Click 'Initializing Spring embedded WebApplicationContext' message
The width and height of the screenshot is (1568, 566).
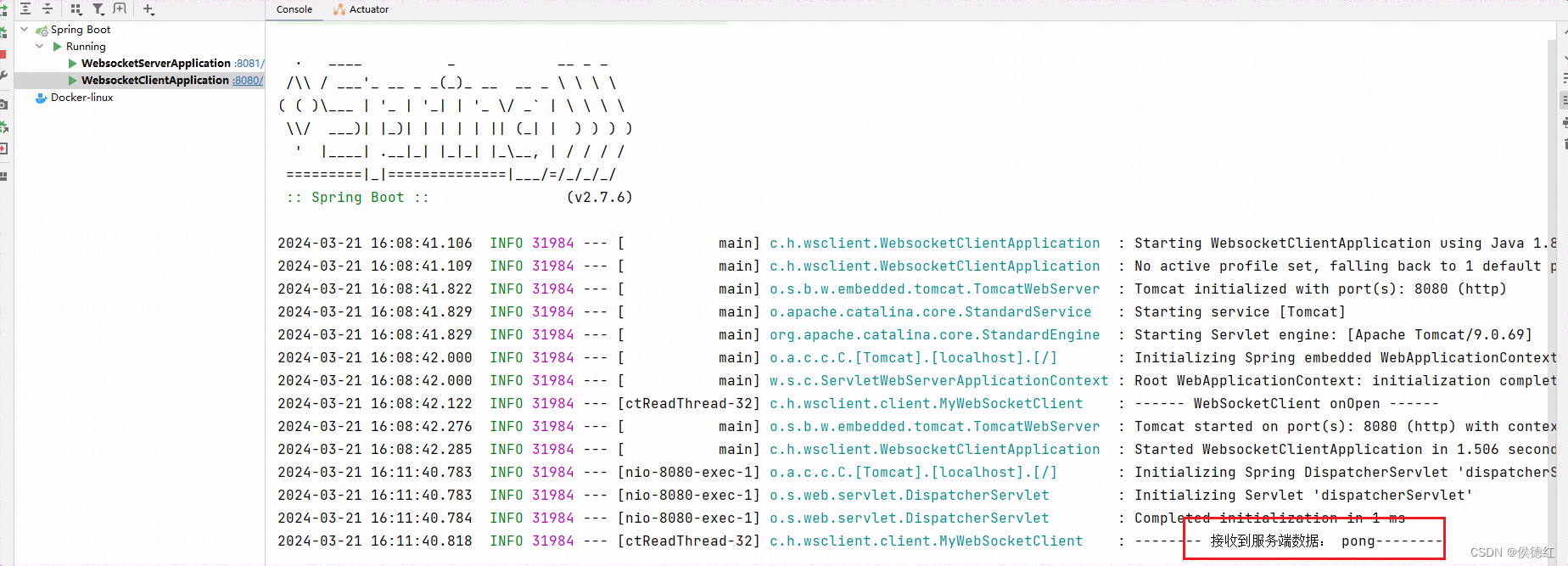(x=1346, y=357)
